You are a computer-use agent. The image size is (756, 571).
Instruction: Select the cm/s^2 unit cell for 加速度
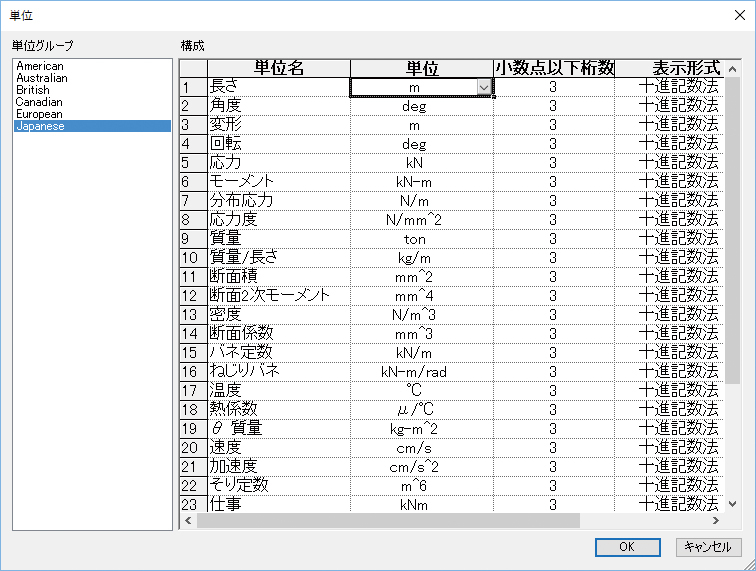click(x=422, y=467)
